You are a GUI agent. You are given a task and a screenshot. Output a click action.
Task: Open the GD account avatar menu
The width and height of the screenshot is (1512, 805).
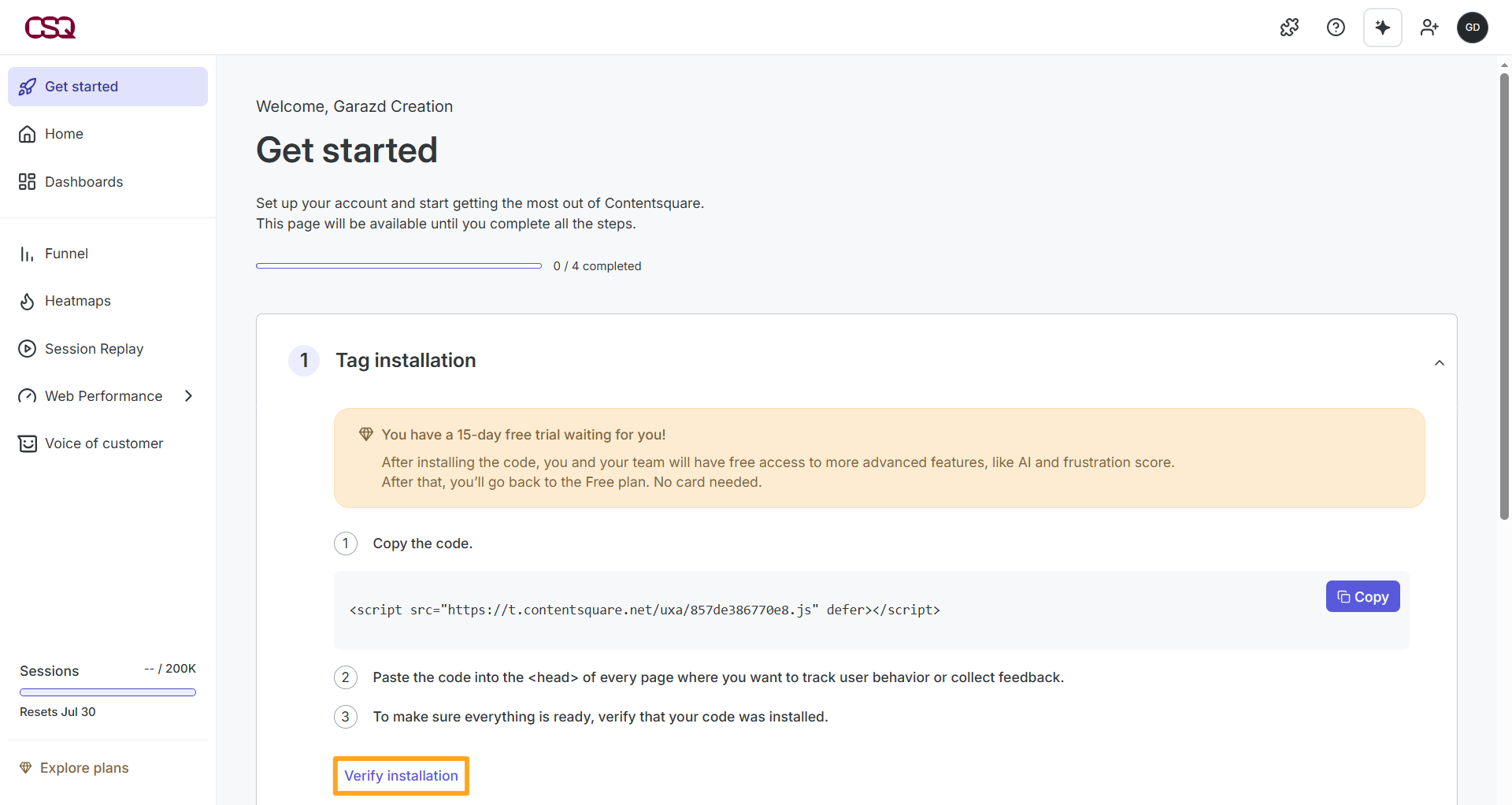pyautogui.click(x=1472, y=28)
